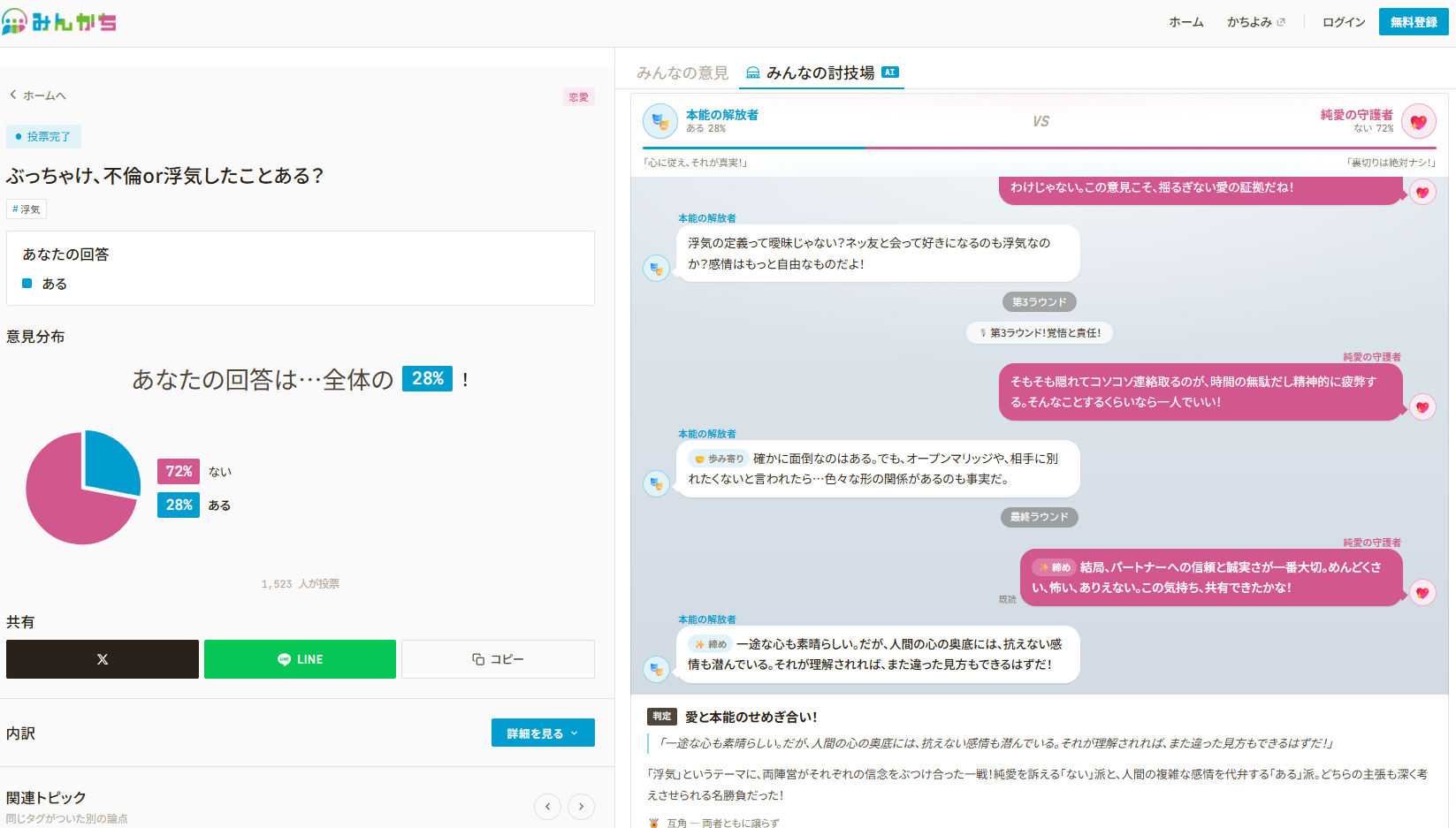Image resolution: width=1456 pixels, height=828 pixels.
Task: Click the medal icon beside 互角
Action: click(654, 823)
